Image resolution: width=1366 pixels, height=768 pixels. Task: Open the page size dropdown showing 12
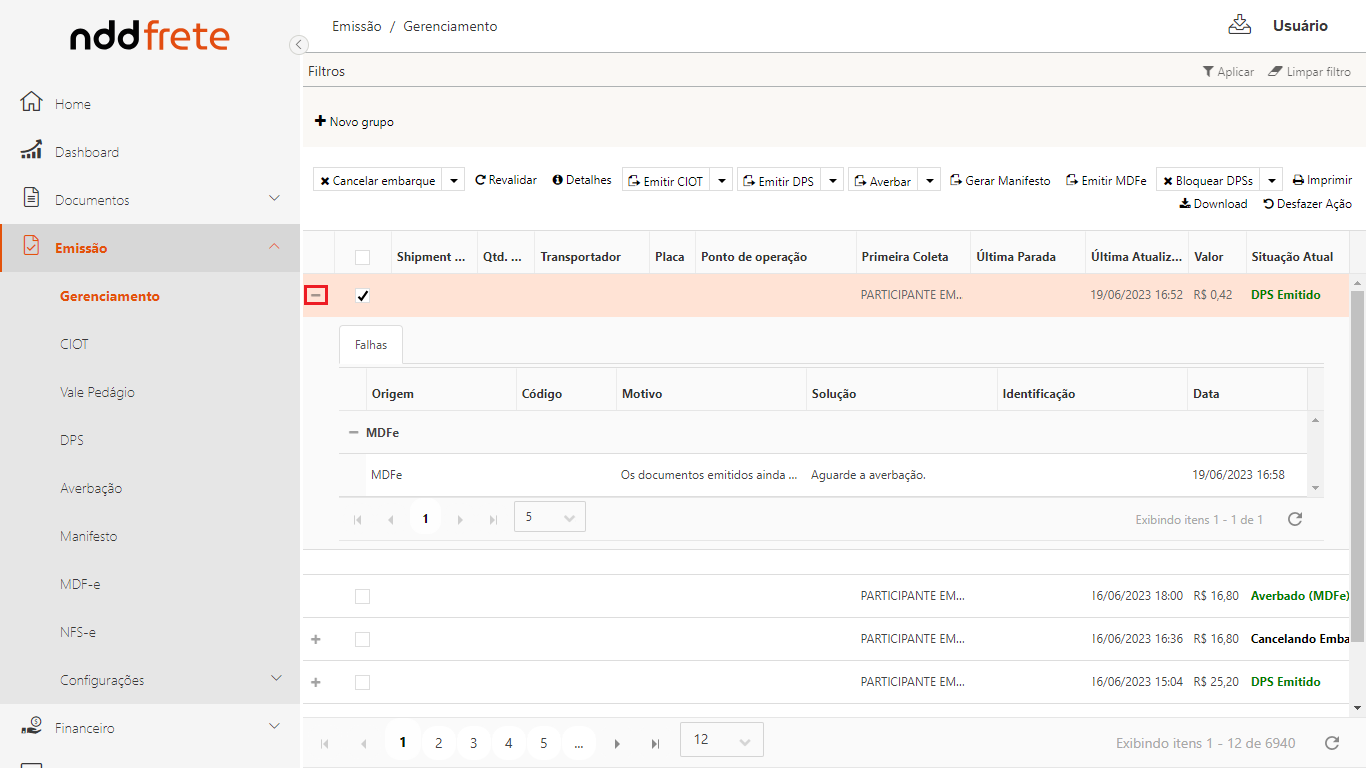[721, 740]
